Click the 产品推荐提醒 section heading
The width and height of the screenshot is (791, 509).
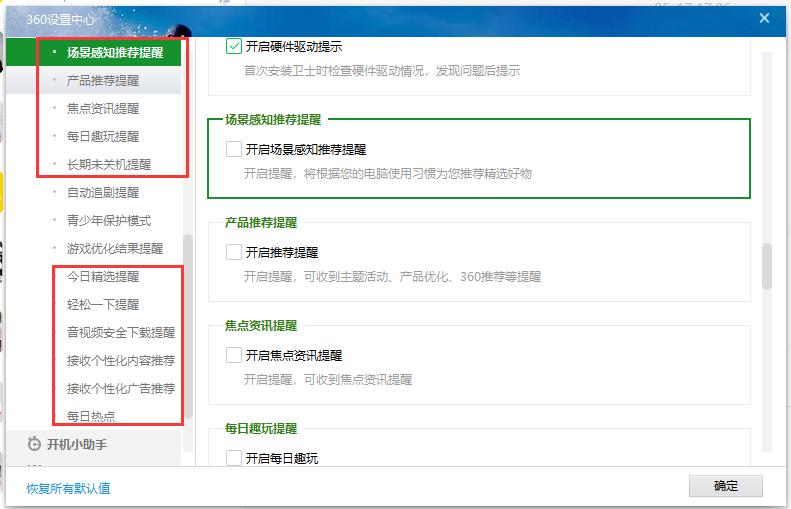pos(261,222)
